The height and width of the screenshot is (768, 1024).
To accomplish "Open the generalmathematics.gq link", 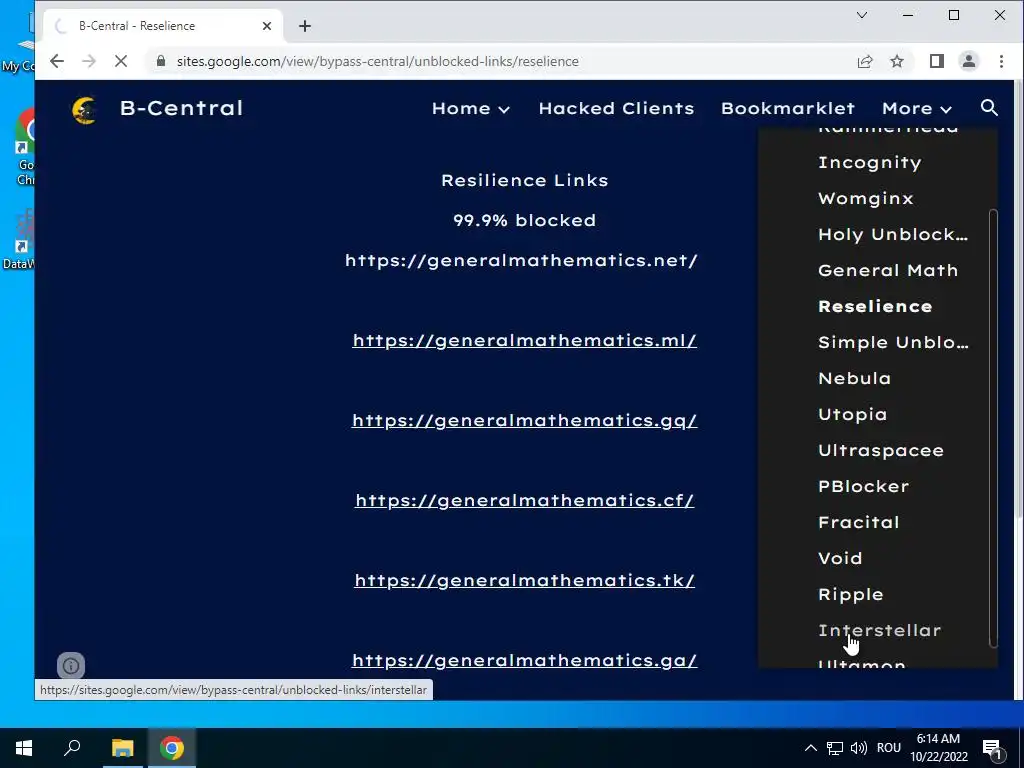I will tap(524, 421).
